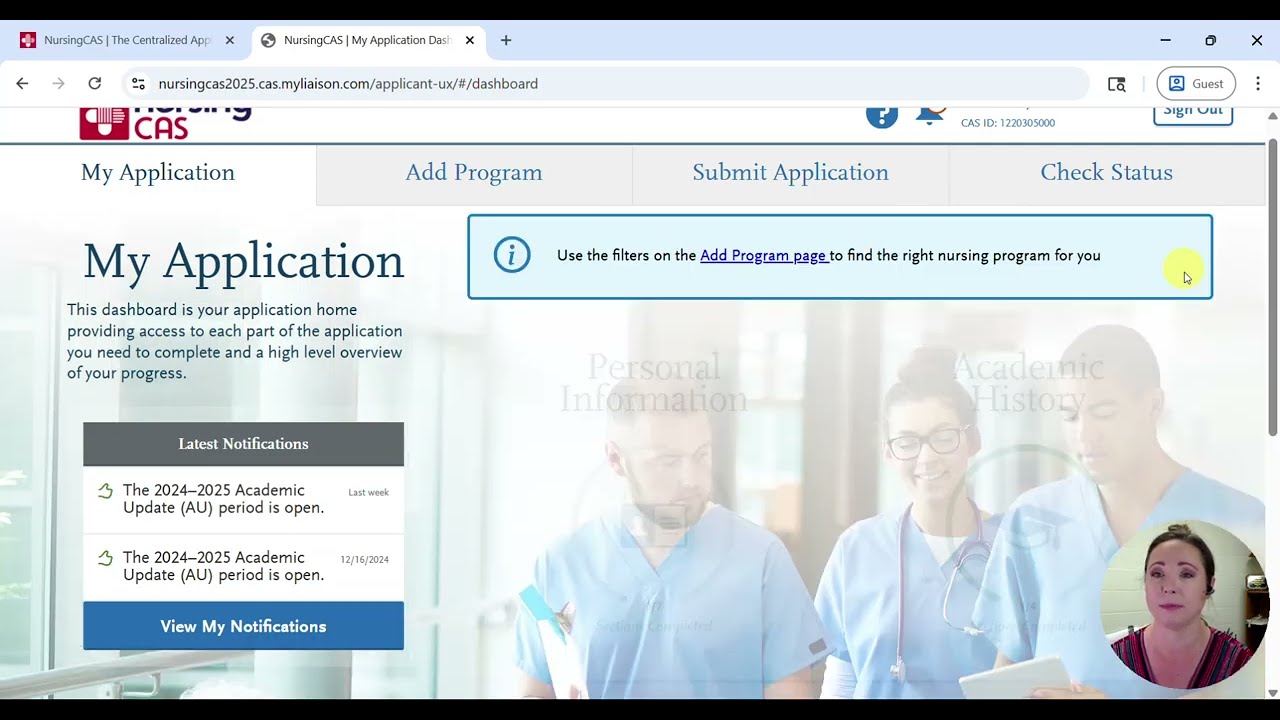
Task: Follow the Add Program page link
Action: tap(763, 255)
